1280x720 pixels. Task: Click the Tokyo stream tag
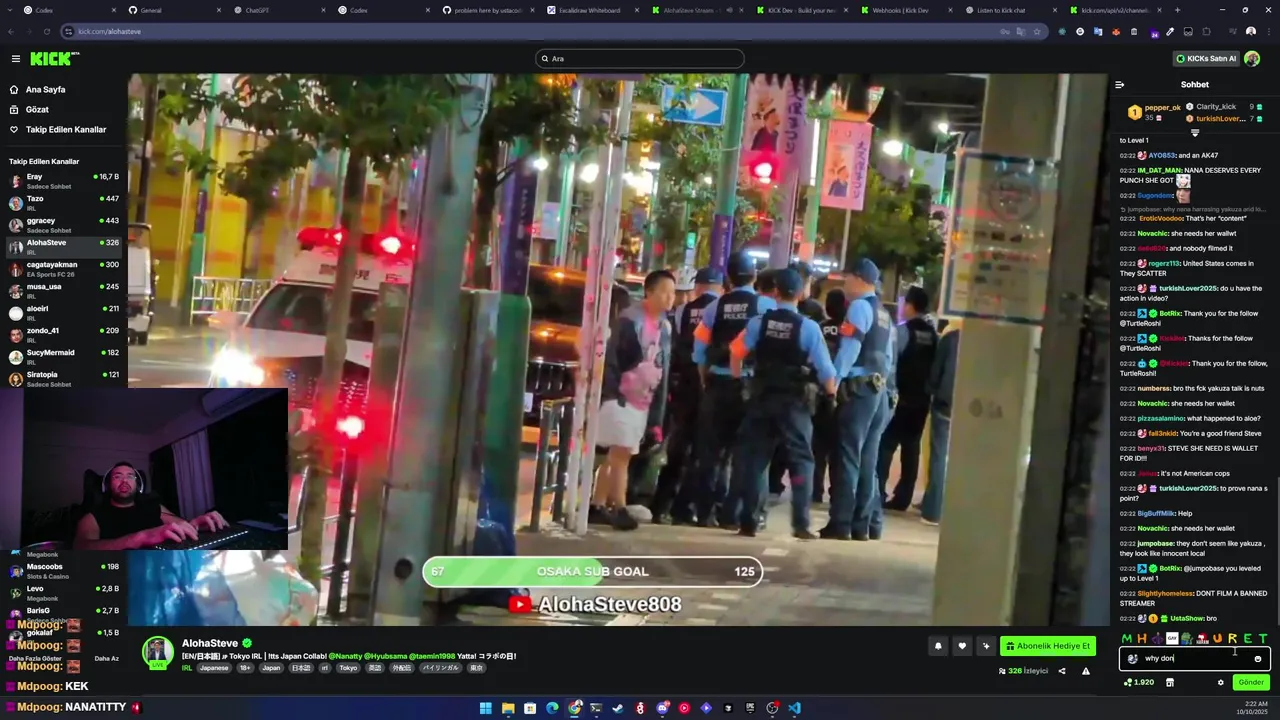tap(348, 668)
